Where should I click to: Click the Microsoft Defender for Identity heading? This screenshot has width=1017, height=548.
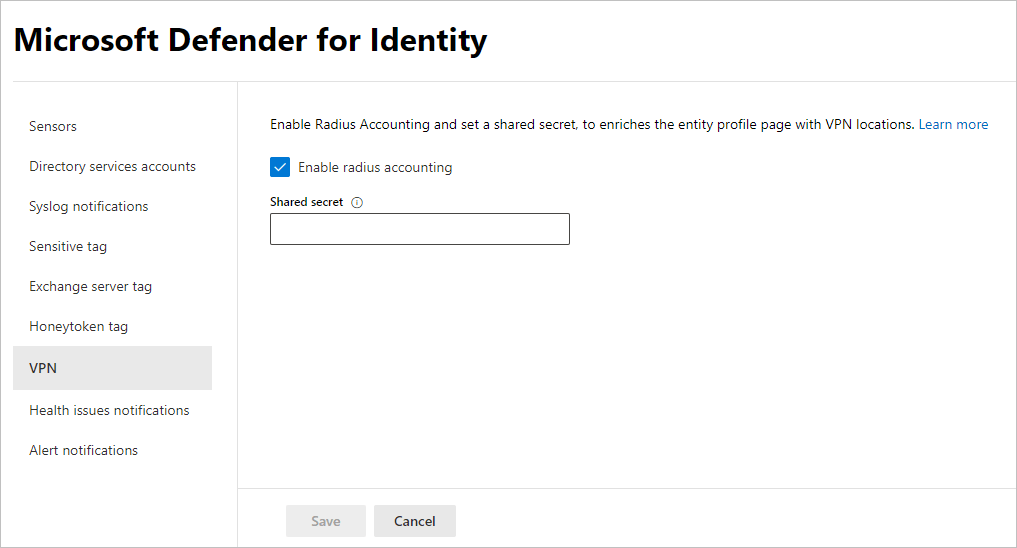[250, 41]
